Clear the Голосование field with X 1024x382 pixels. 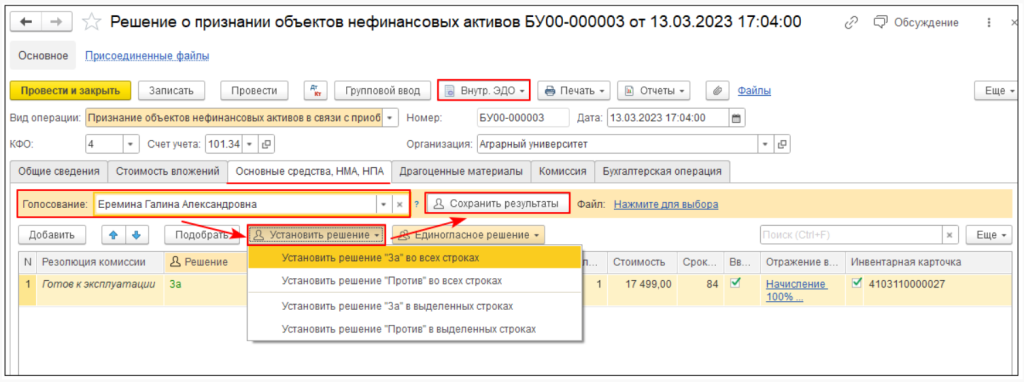pos(400,204)
